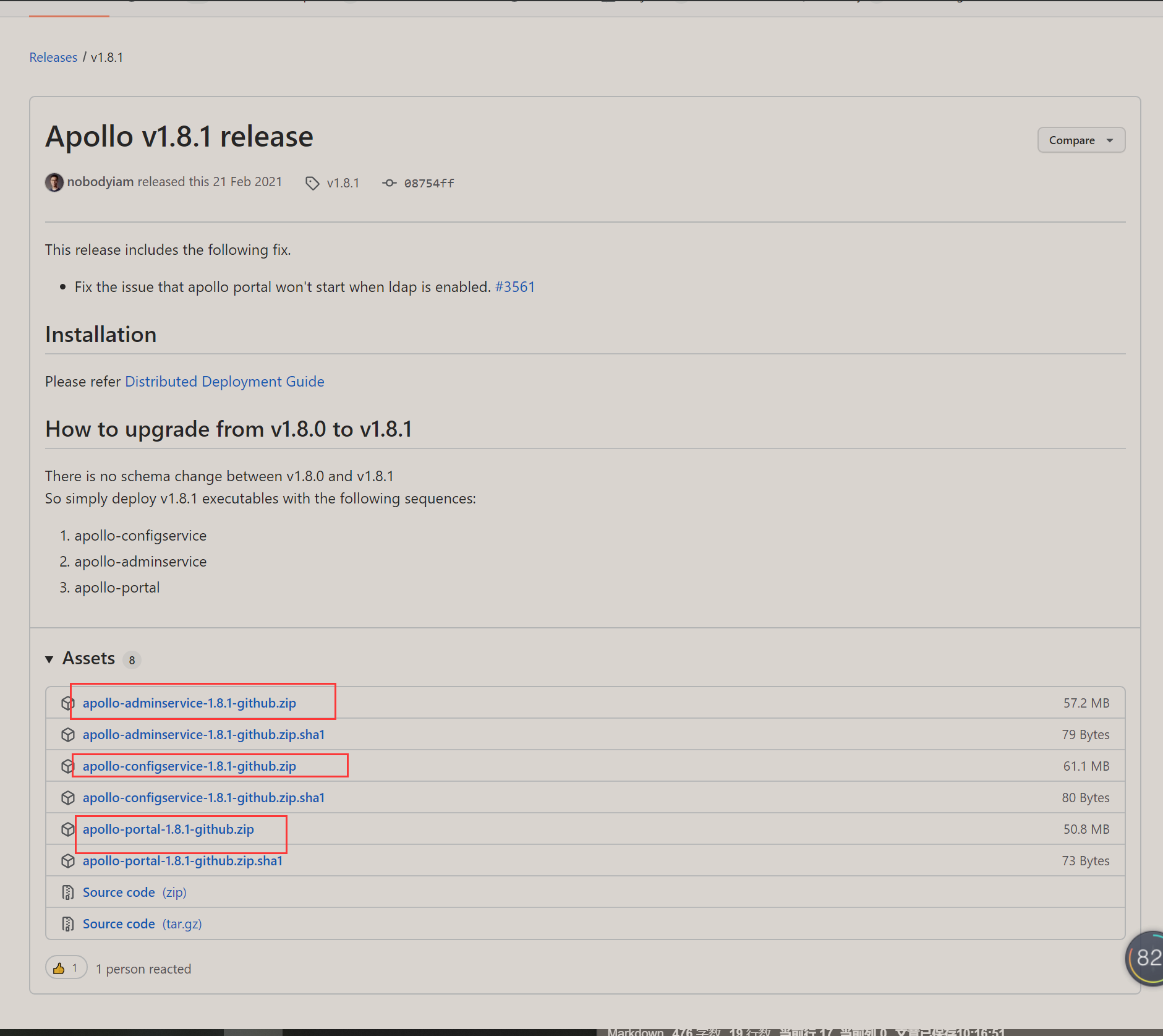Click the '57.2 MB' size text

point(1086,703)
